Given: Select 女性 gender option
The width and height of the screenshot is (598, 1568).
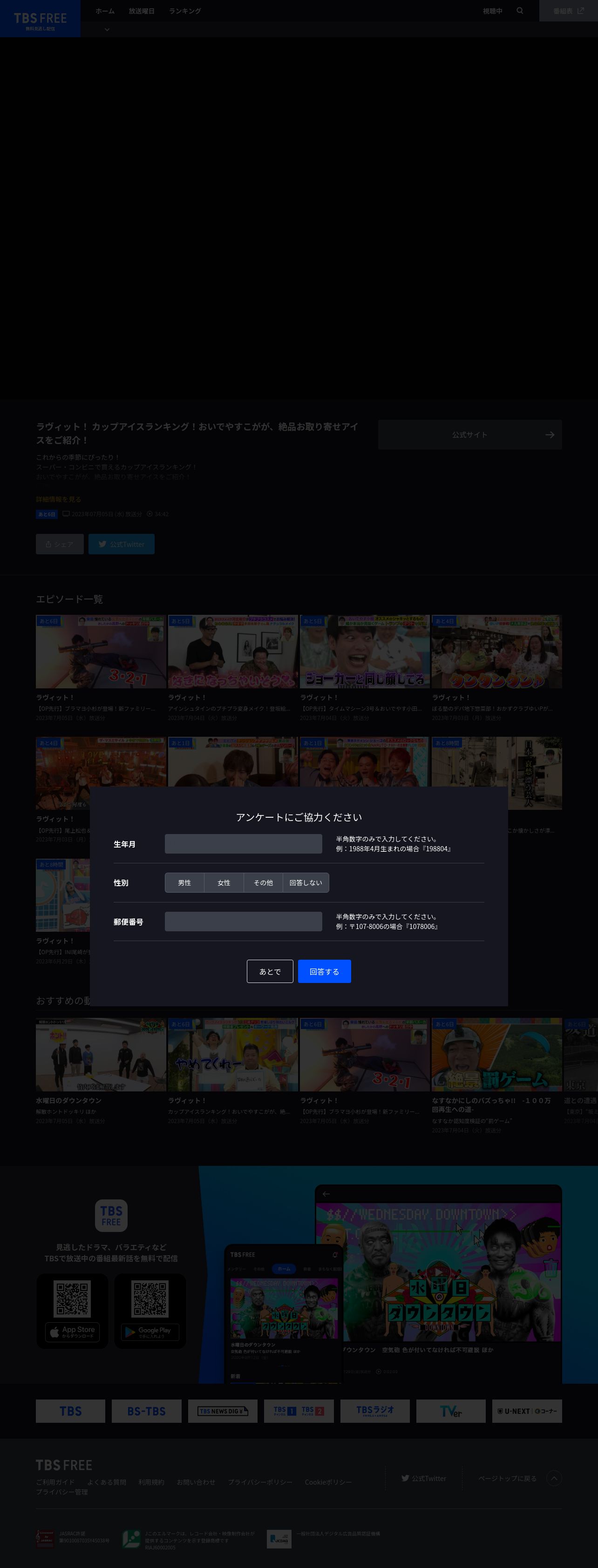Looking at the screenshot, I should pyautogui.click(x=224, y=882).
